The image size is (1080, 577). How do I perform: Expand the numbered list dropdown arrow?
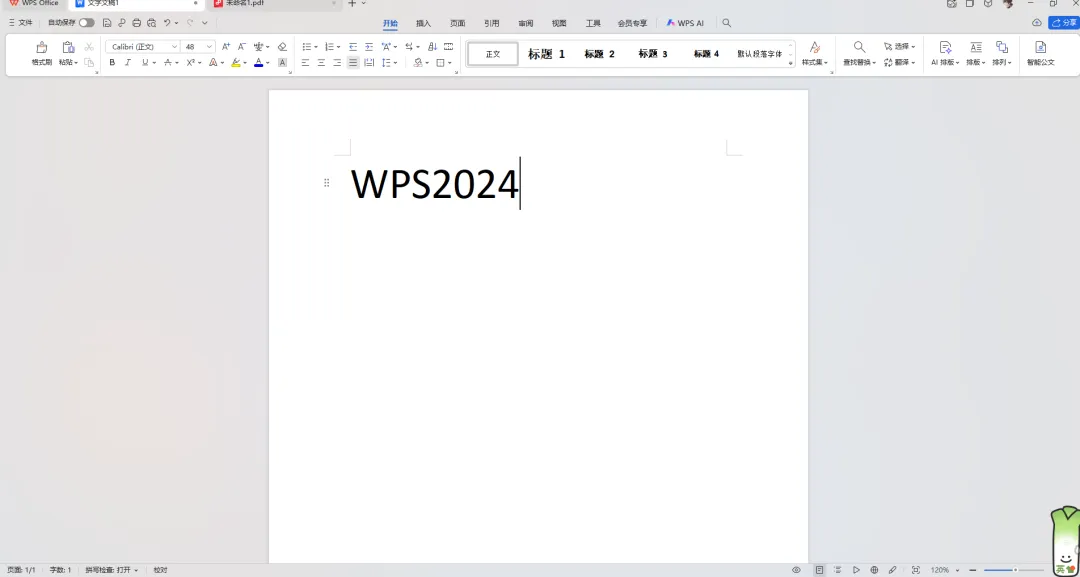(338, 48)
